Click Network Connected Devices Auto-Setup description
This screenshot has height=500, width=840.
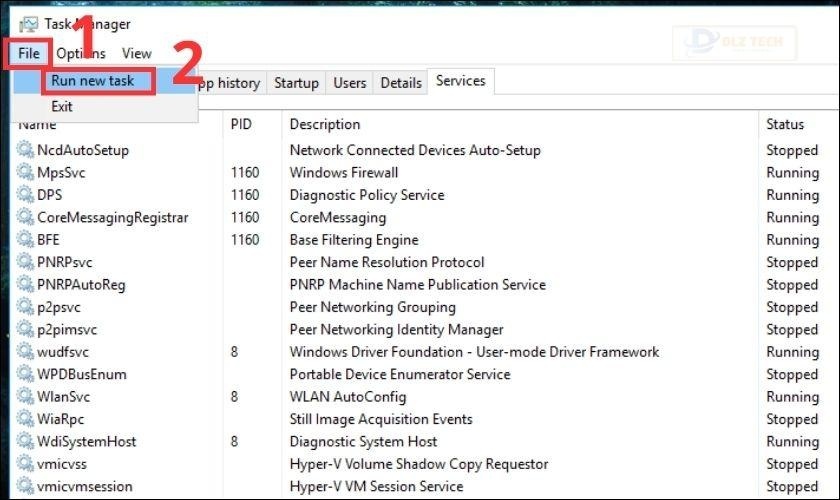click(415, 150)
